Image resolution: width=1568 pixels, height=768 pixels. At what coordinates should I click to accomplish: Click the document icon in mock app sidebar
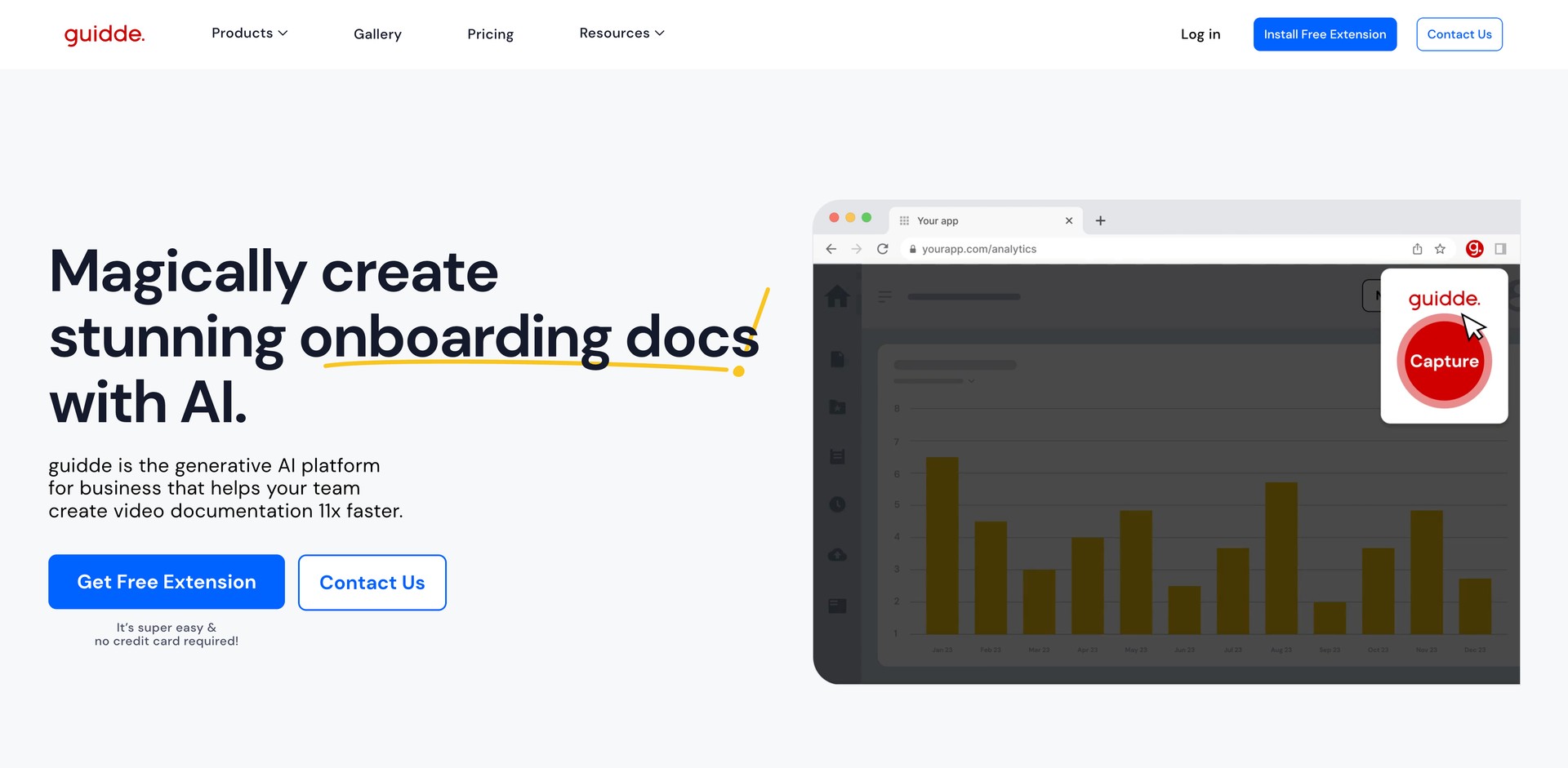837,359
